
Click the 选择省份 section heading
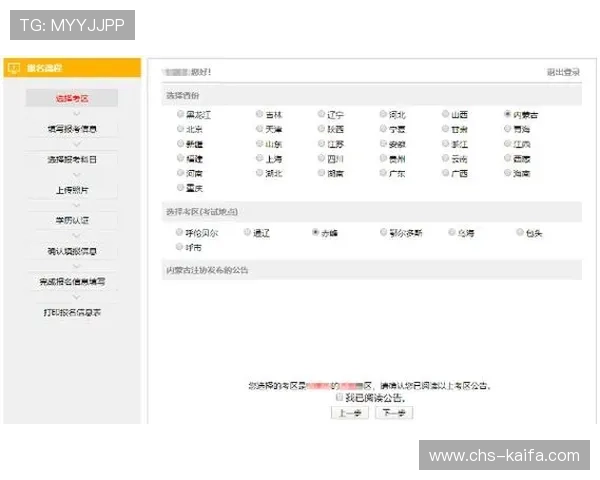(x=183, y=95)
